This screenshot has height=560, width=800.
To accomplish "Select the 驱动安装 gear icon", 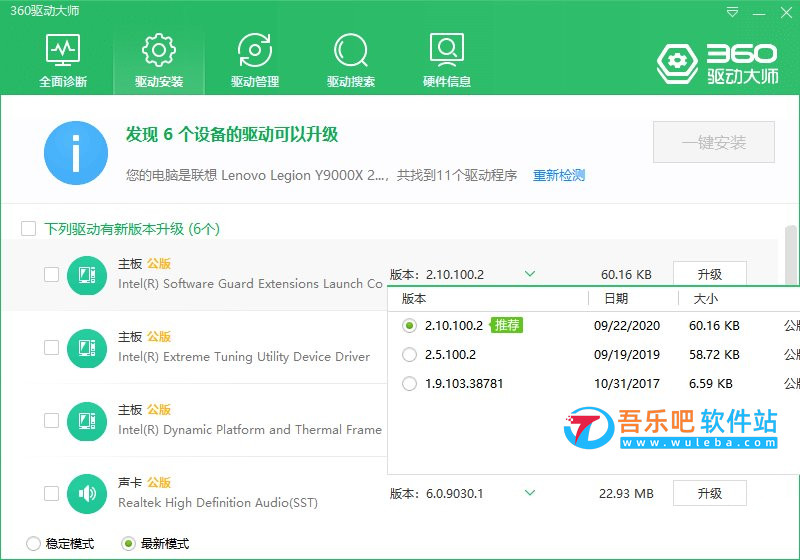I will click(x=159, y=50).
